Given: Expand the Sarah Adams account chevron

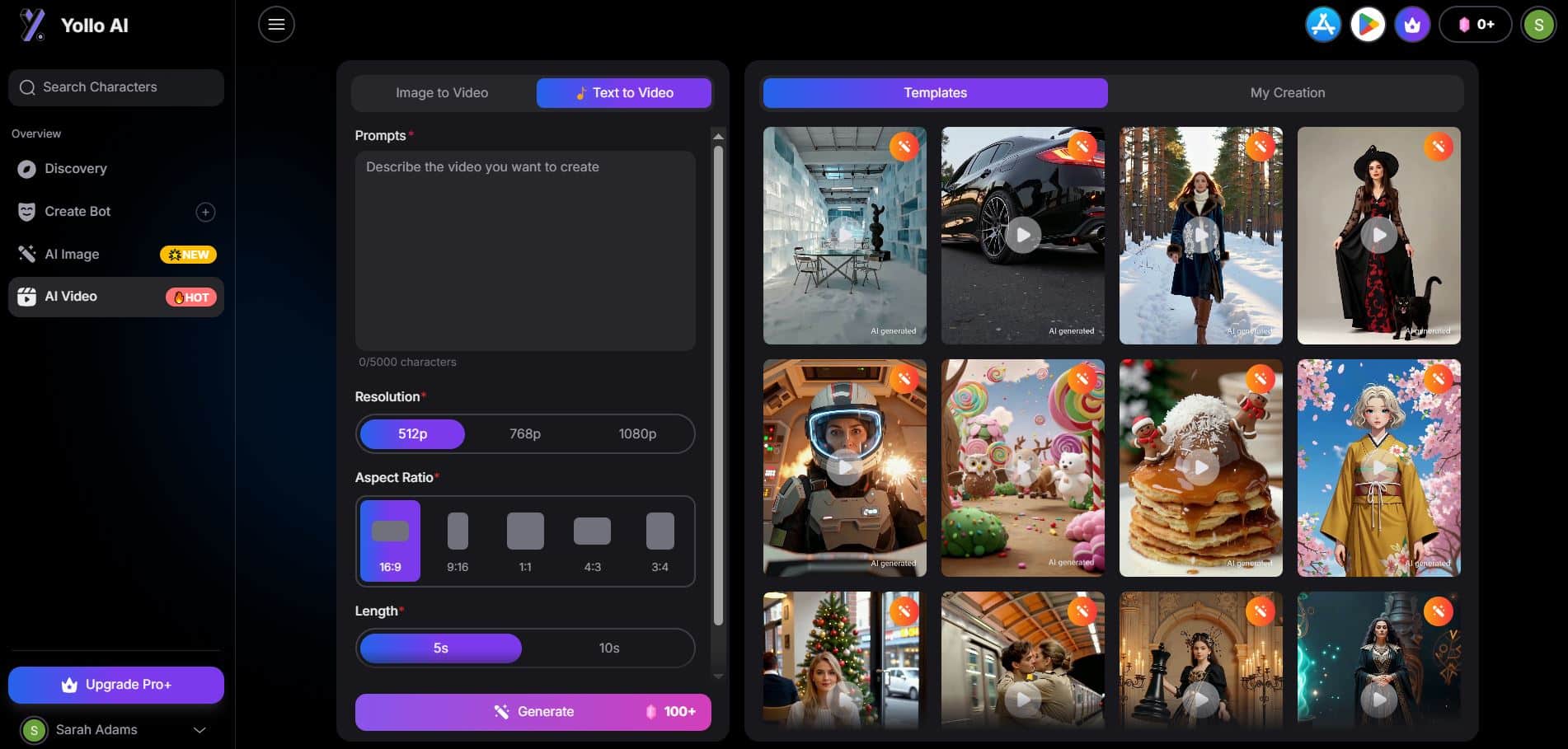Looking at the screenshot, I should coord(200,730).
